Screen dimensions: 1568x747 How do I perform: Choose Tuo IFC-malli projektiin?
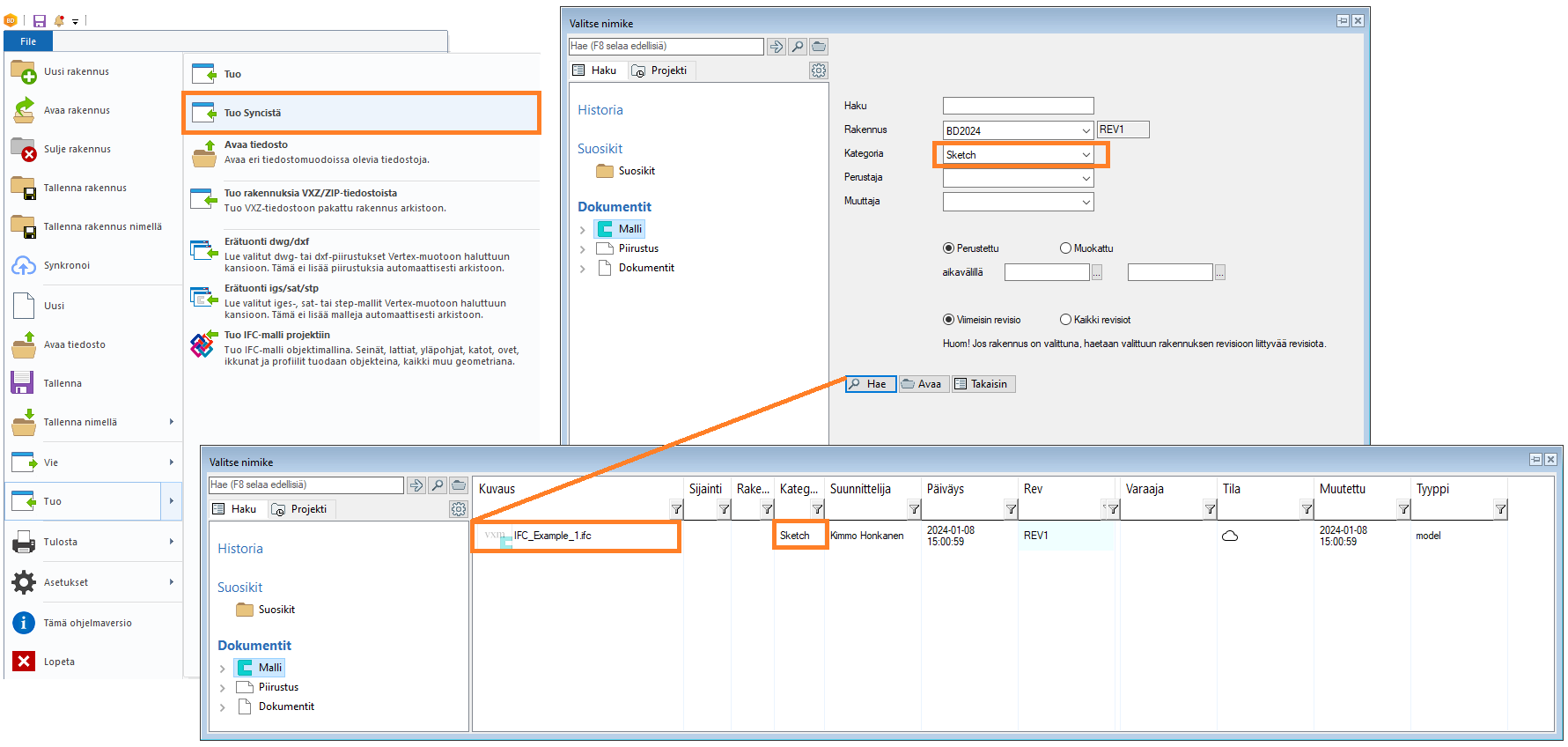coord(362,347)
